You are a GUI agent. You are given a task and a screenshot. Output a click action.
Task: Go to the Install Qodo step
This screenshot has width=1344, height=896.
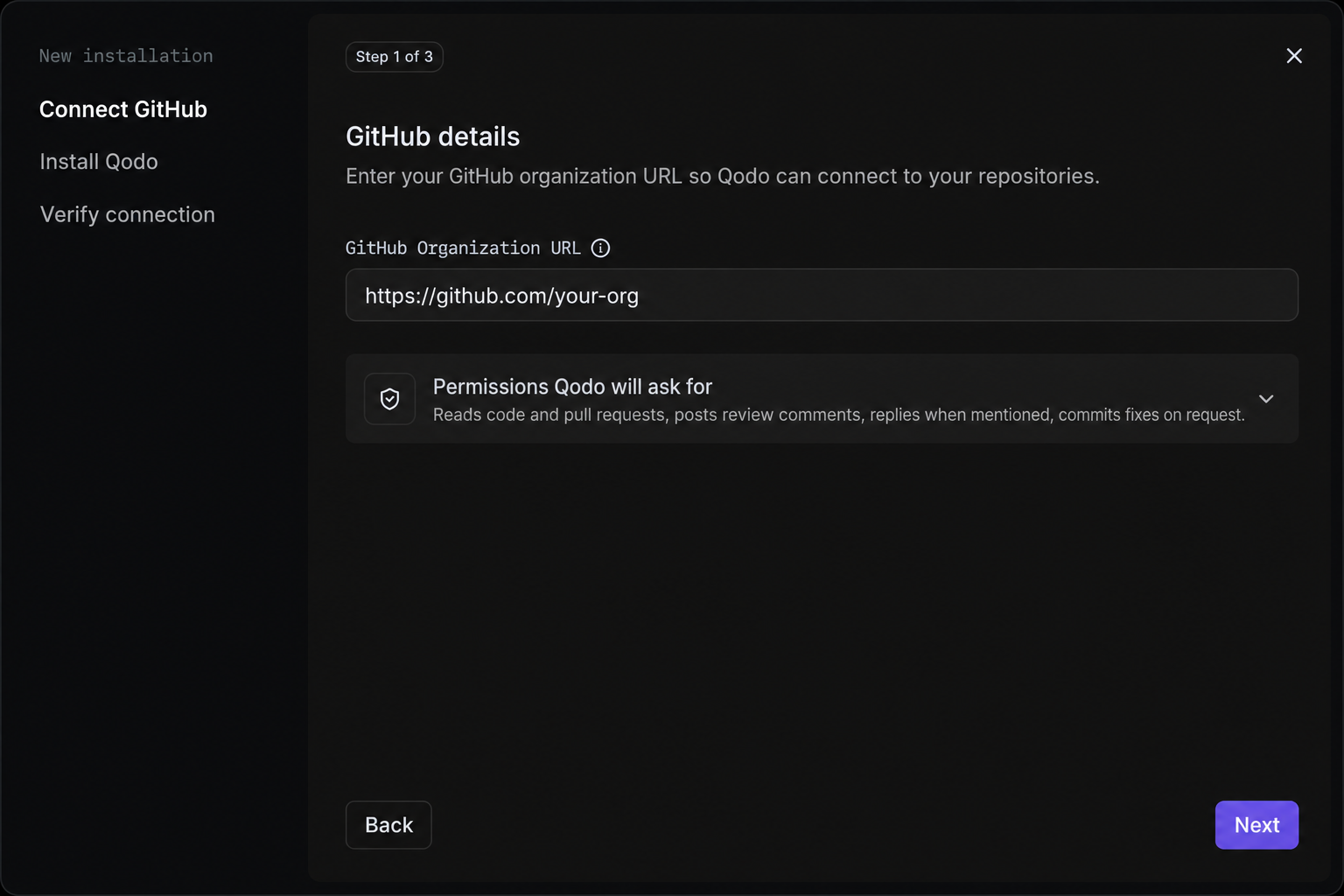99,162
